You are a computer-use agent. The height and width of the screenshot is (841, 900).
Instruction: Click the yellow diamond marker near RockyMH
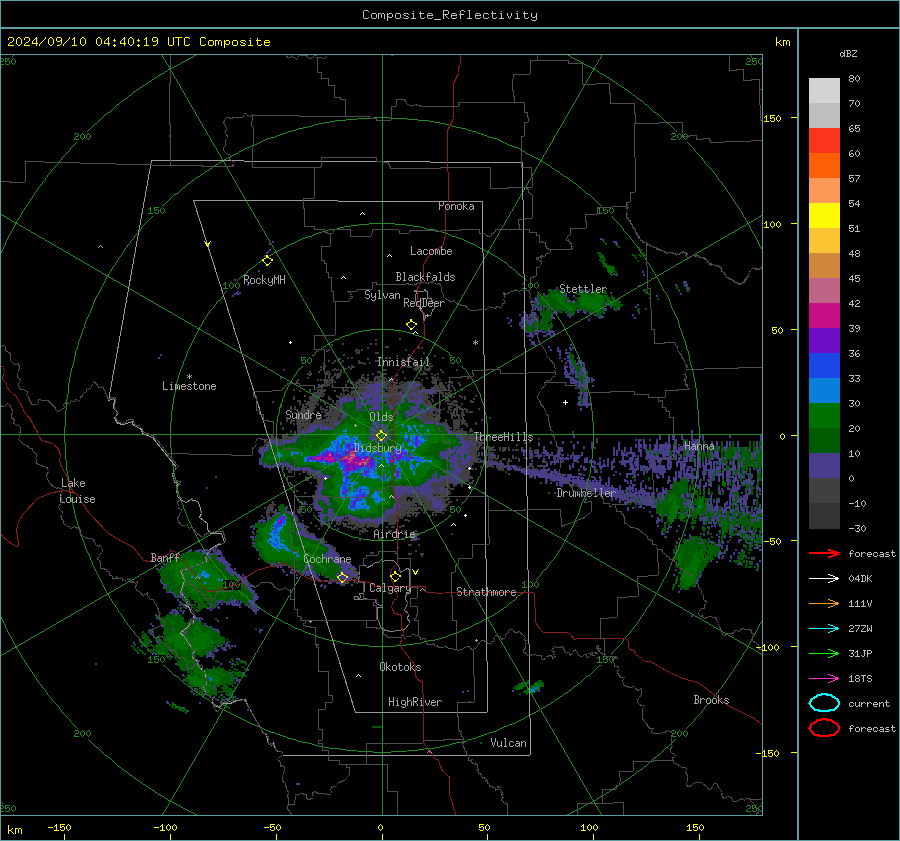[x=267, y=261]
